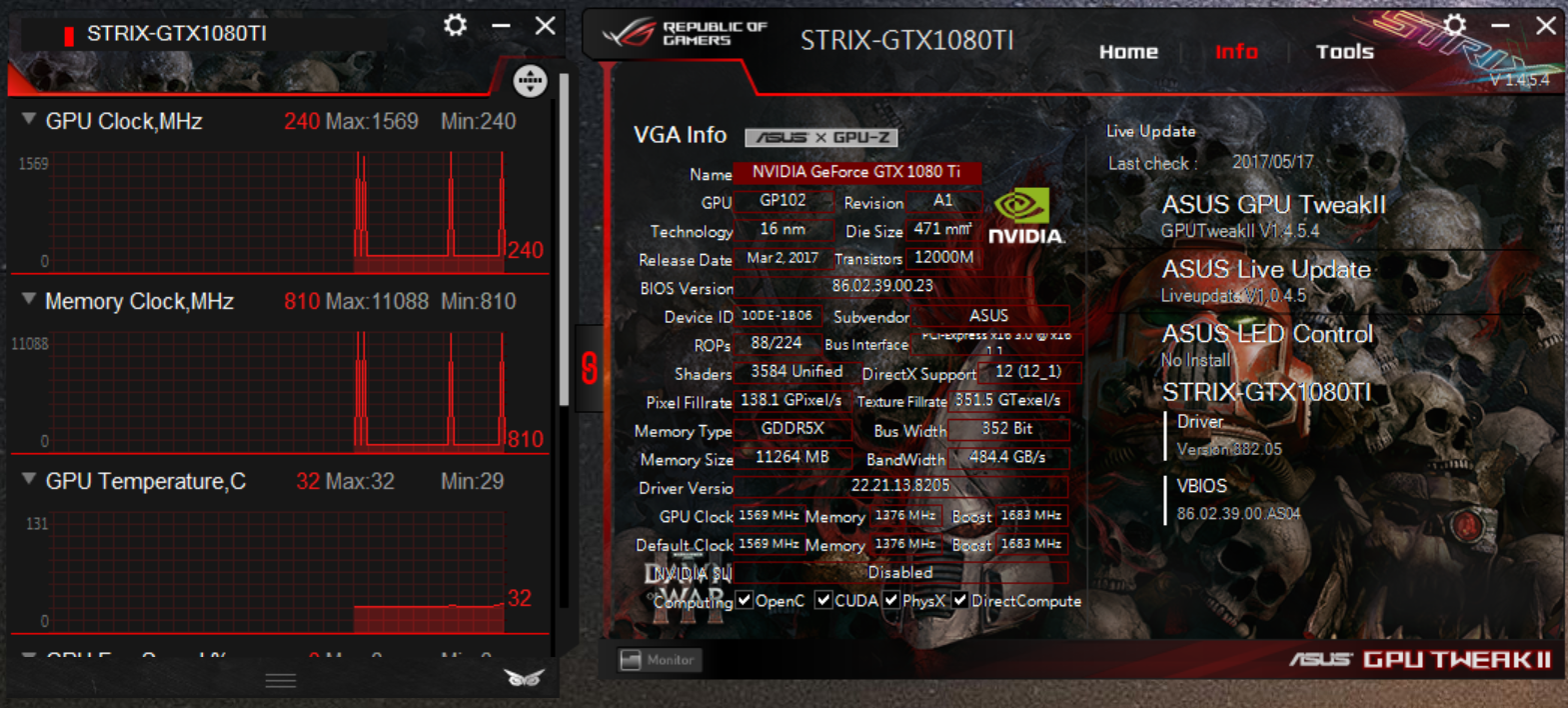This screenshot has height=708, width=1568.
Task: Click the NVIDIA SLI value "Disabled"
Action: tap(900, 573)
